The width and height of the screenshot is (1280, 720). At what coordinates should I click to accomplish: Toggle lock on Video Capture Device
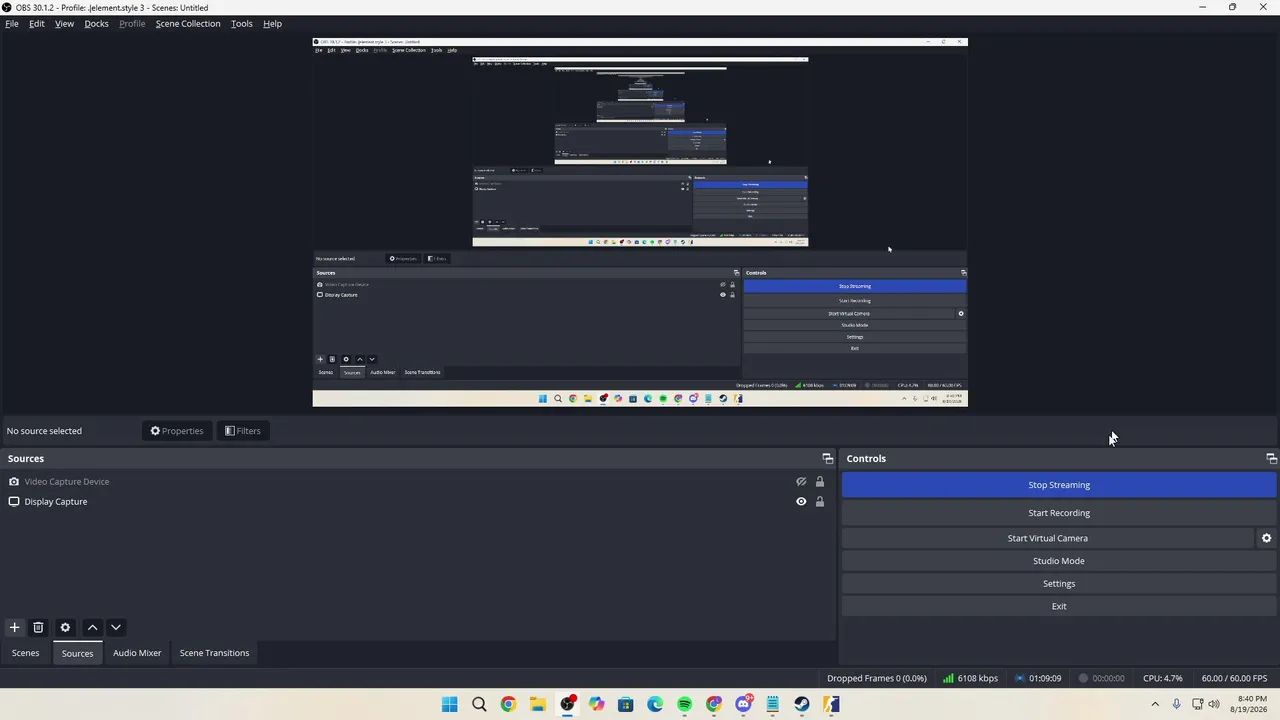click(x=820, y=481)
